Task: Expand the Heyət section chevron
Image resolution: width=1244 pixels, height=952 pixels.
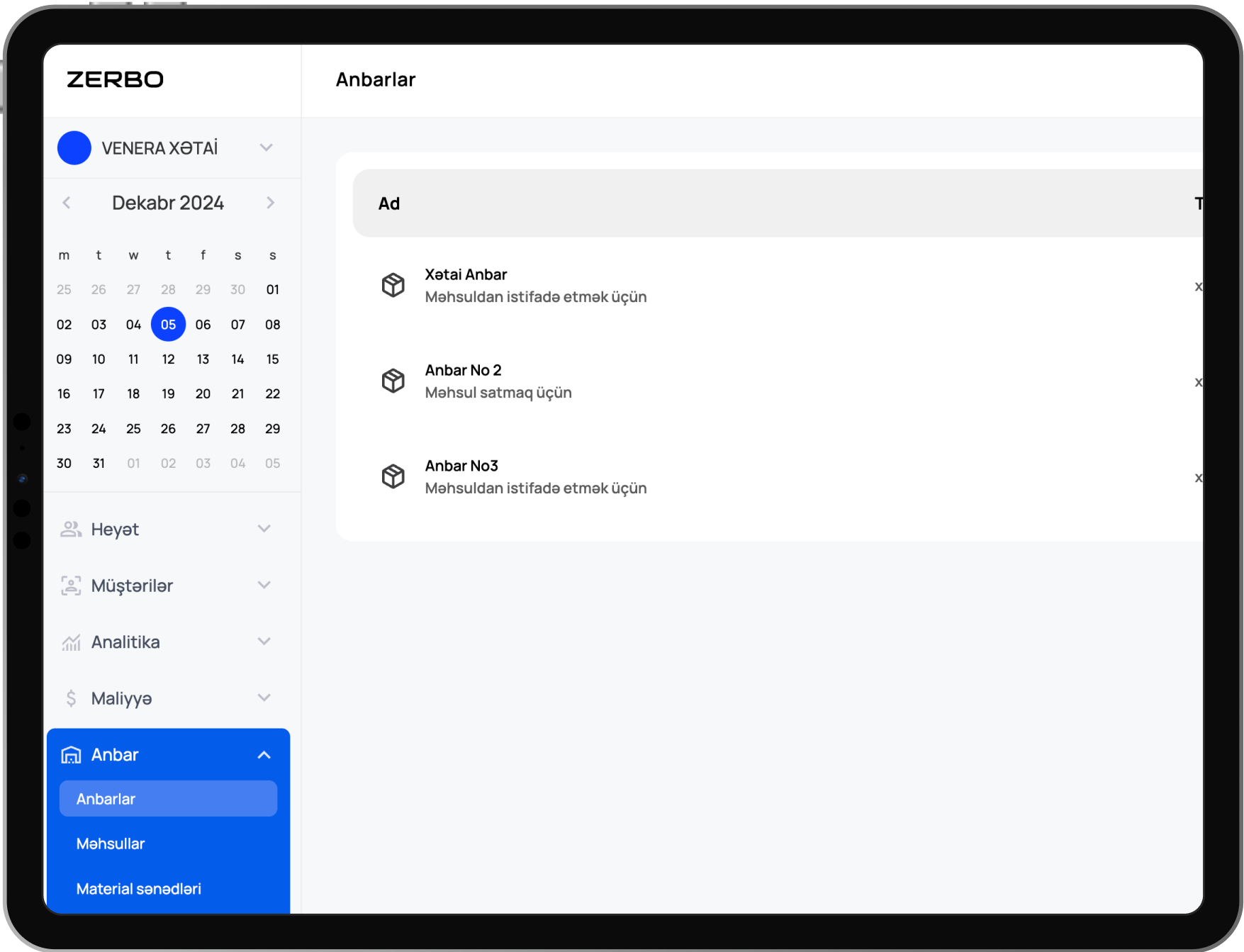Action: point(264,529)
